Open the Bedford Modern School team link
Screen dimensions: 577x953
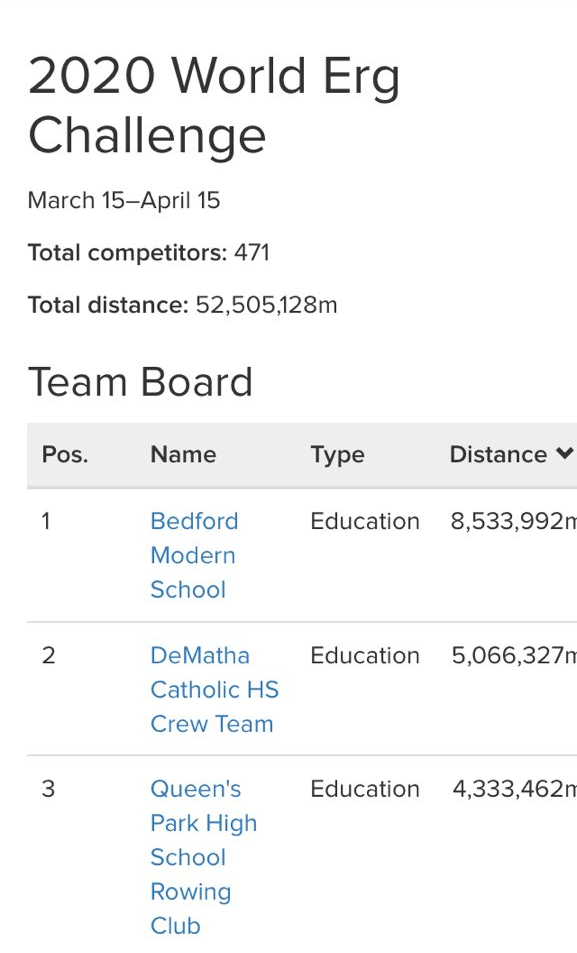coord(194,555)
